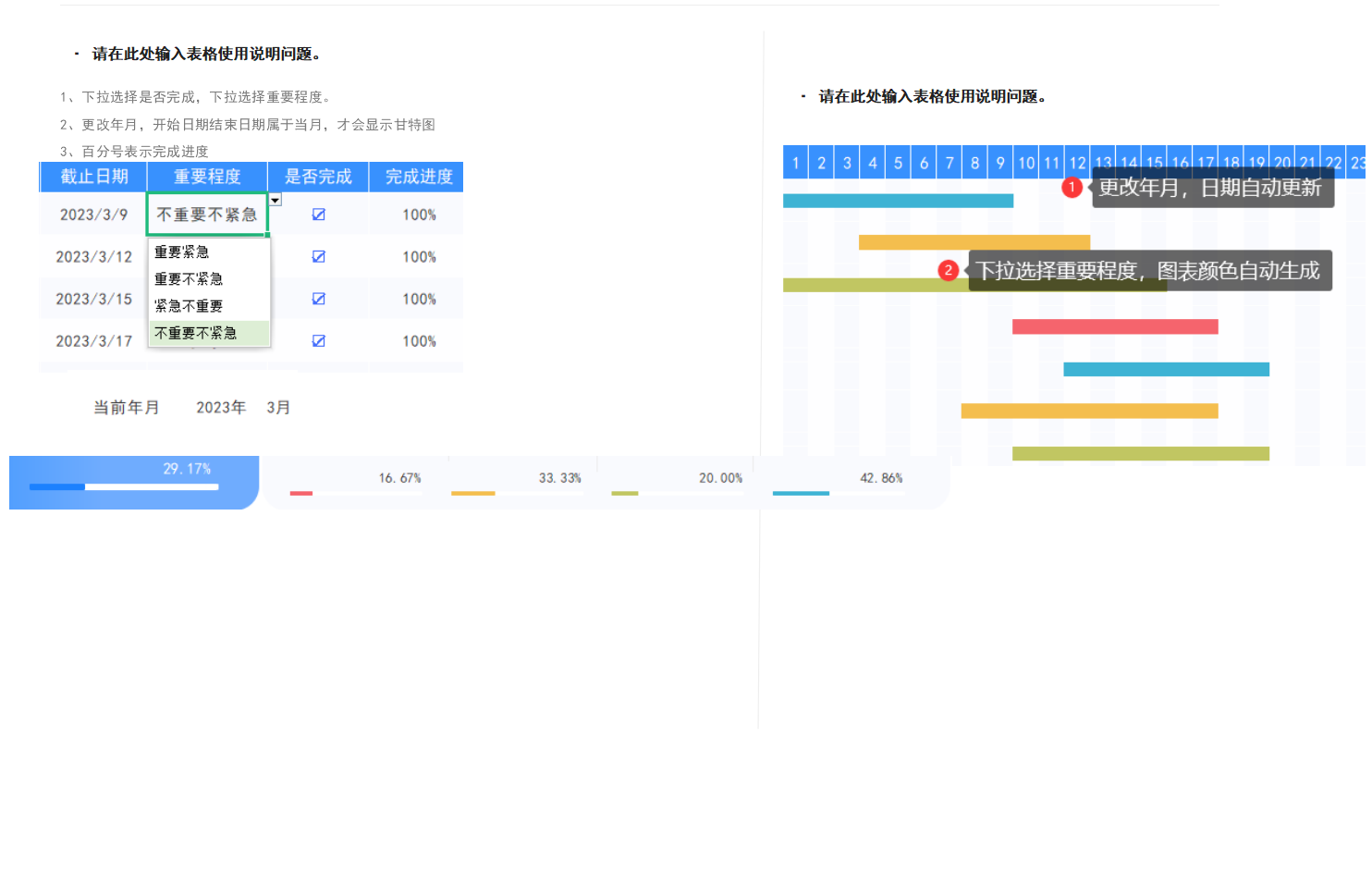Choose 重要紧急 from dropdown list

pyautogui.click(x=209, y=252)
